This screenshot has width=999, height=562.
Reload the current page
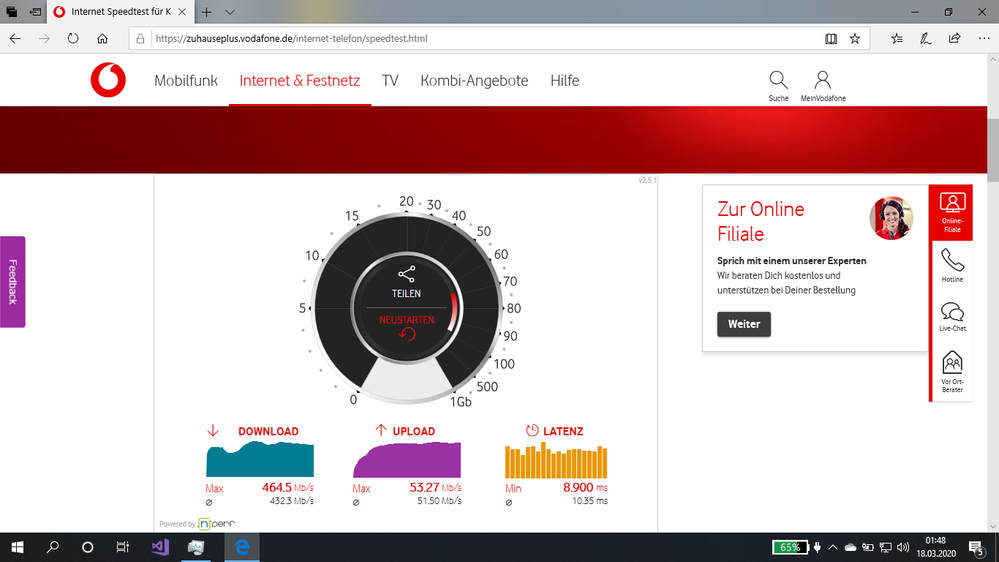tap(73, 39)
